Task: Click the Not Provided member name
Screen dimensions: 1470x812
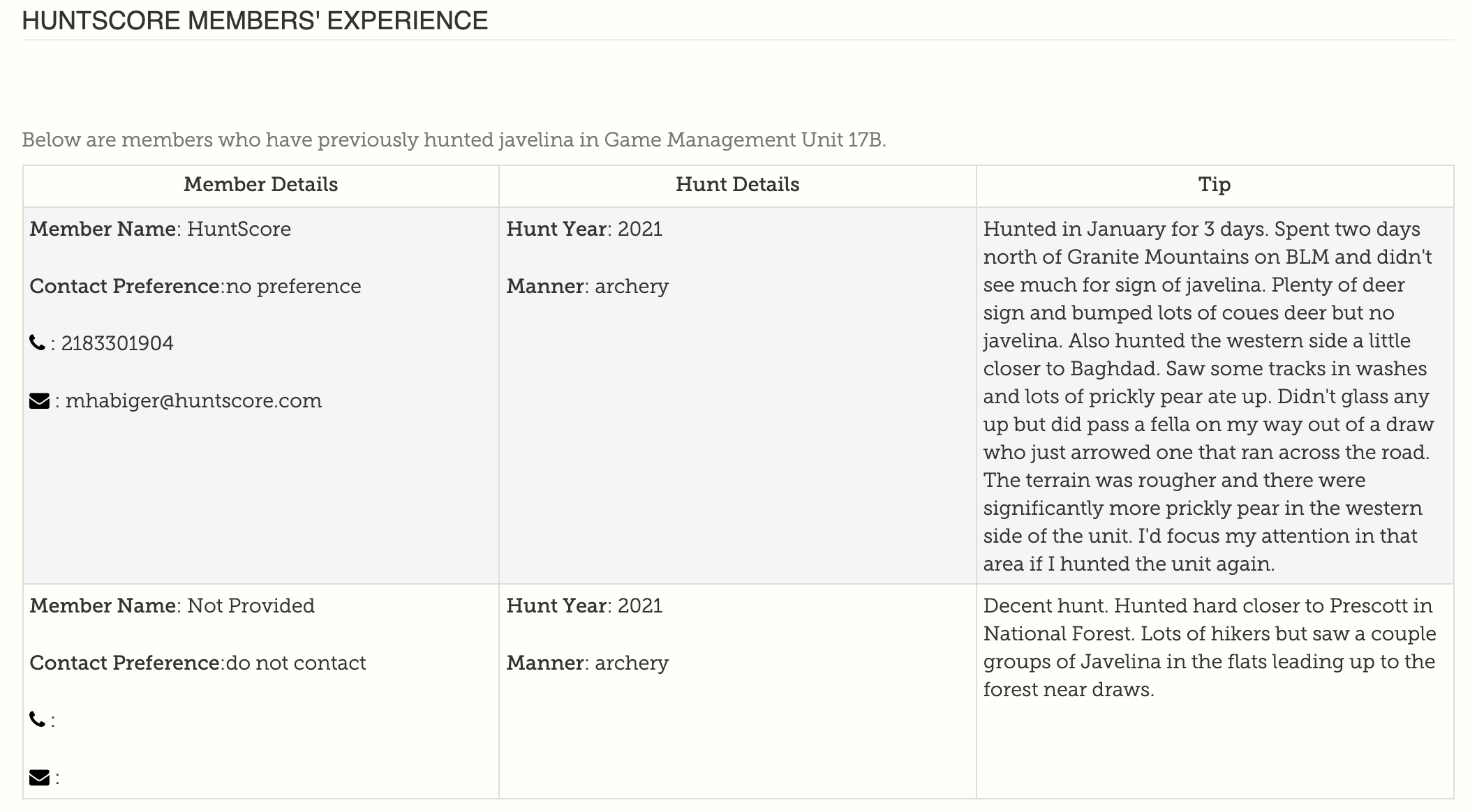Action: coord(251,606)
